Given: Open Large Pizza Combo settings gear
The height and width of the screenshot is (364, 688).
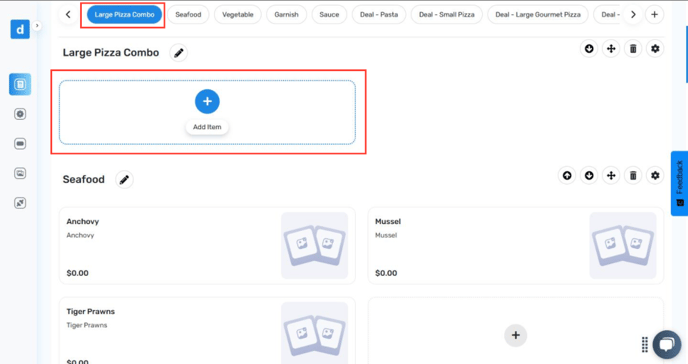Looking at the screenshot, I should point(655,49).
